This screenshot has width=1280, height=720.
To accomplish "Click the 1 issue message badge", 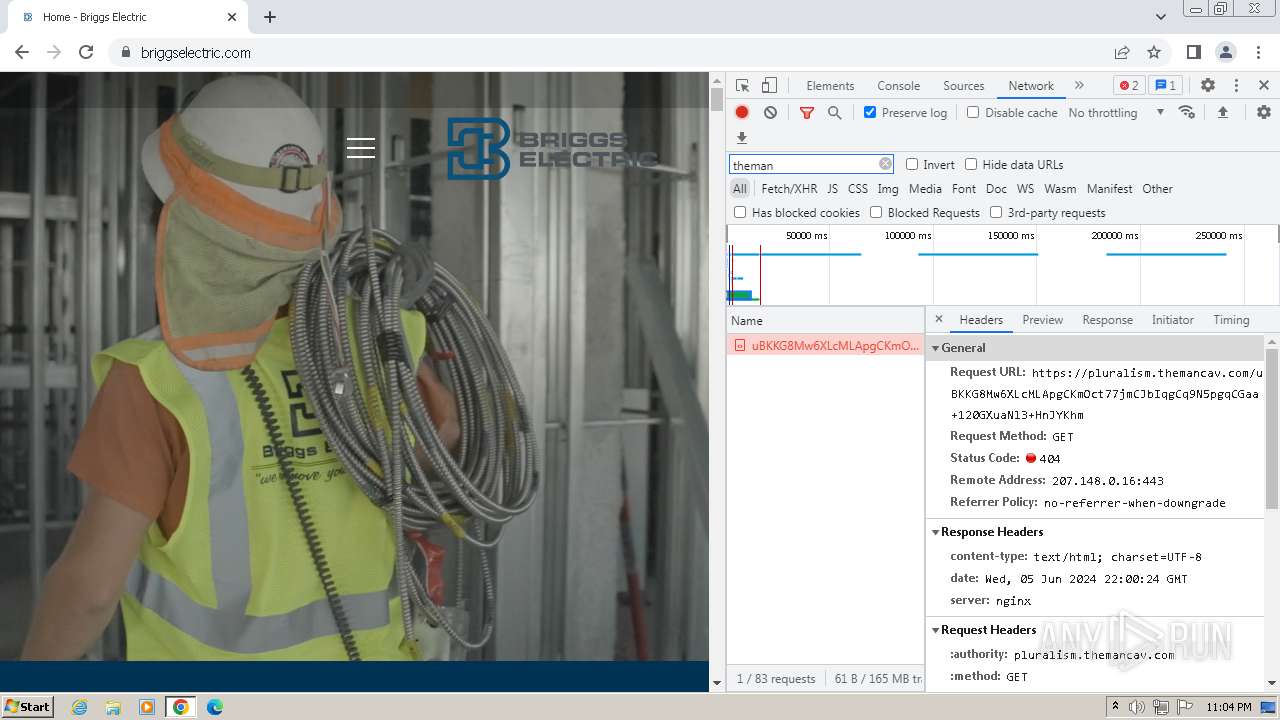I will 1164,86.
